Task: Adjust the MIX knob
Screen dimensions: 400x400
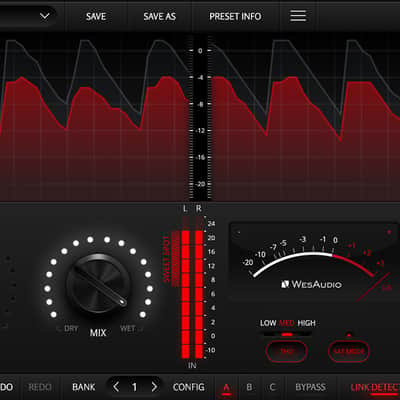Action: click(x=98, y=284)
